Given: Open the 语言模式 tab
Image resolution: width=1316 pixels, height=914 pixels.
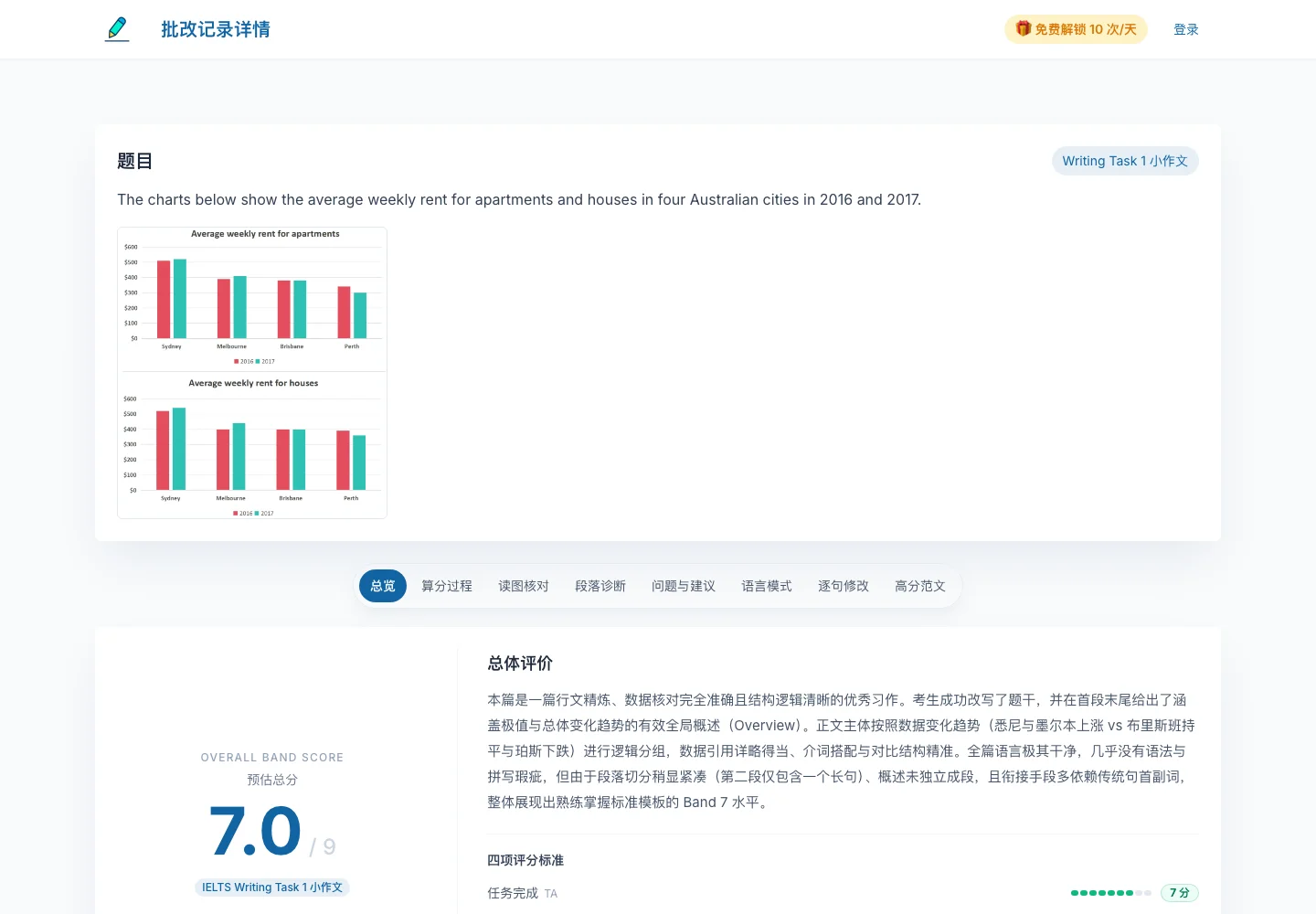Looking at the screenshot, I should [767, 586].
